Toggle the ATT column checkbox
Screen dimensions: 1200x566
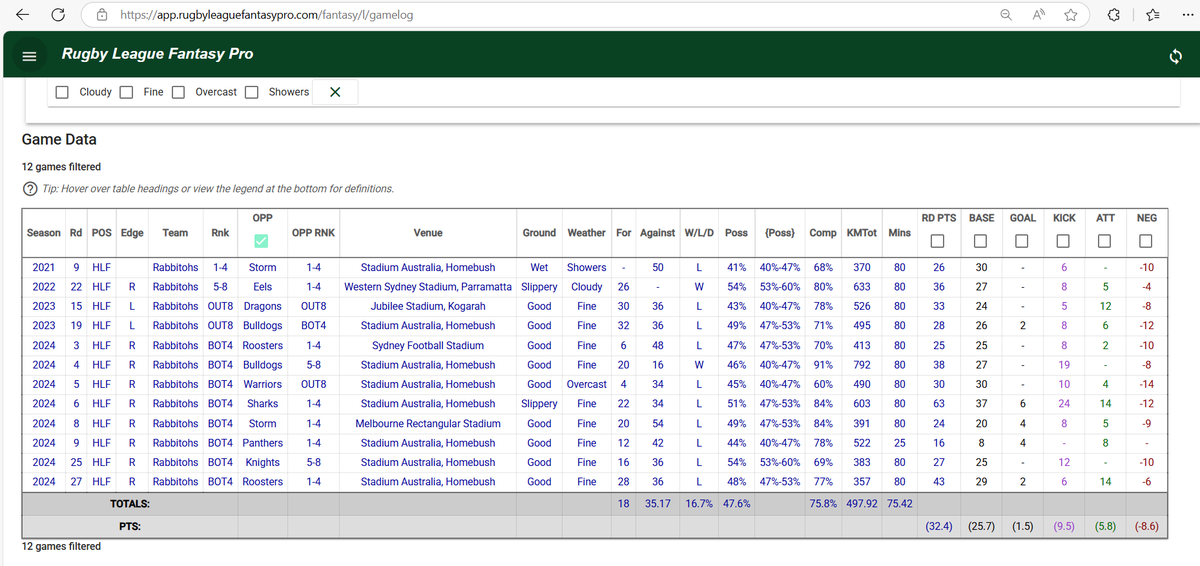point(1105,241)
